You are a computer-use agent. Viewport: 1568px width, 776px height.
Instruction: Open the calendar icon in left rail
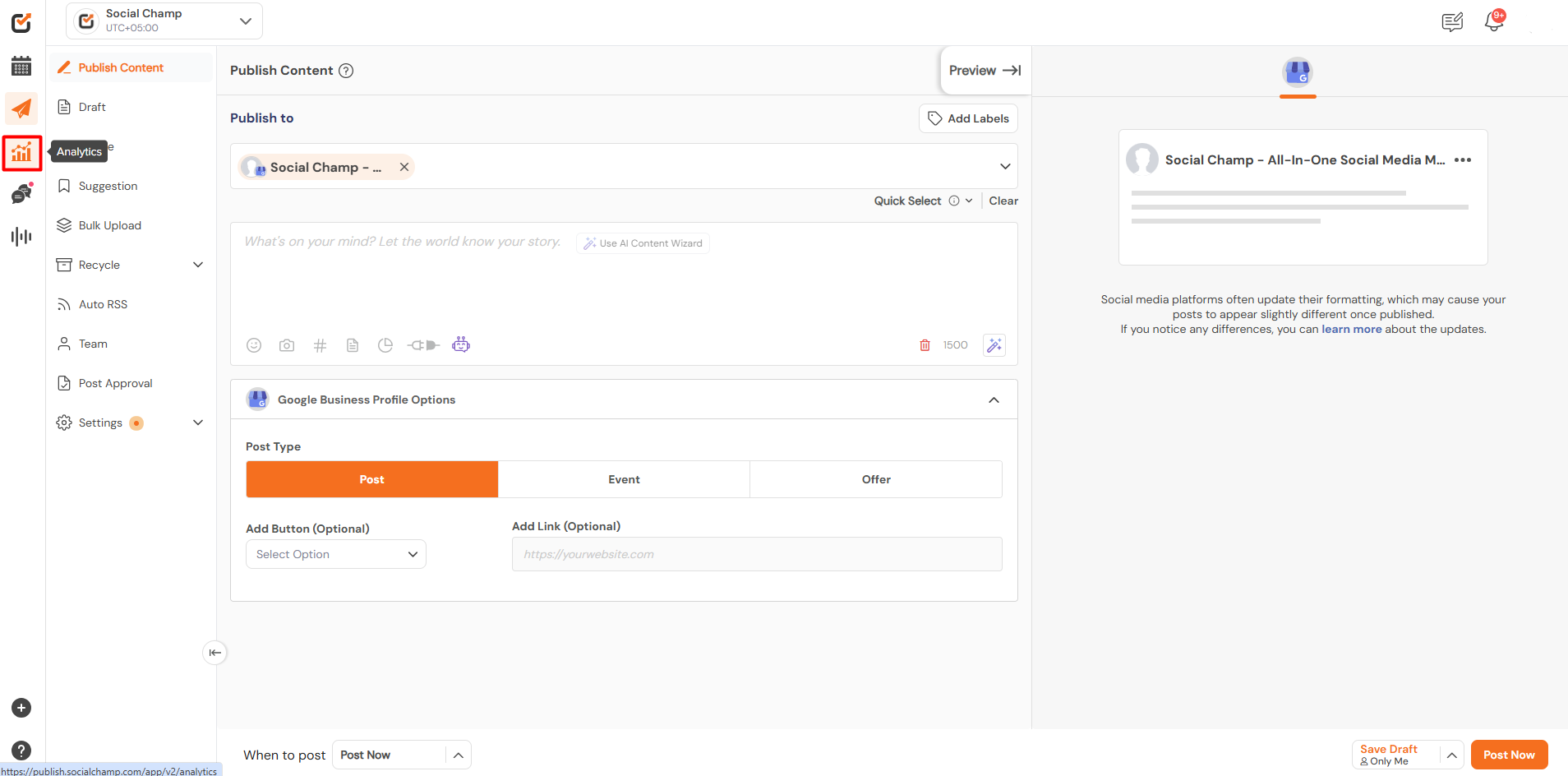click(21, 66)
